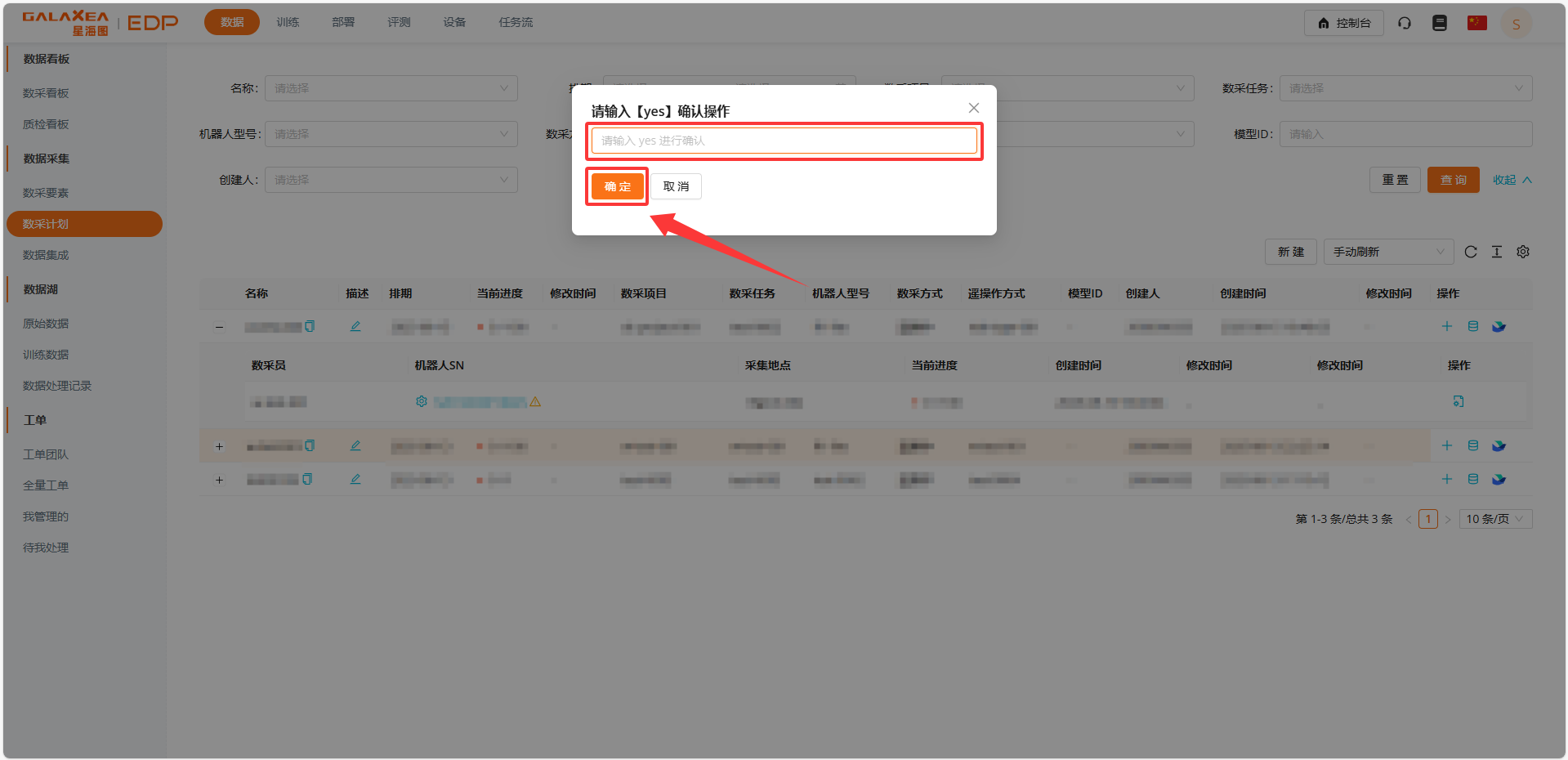Click the pencil edit icon in first row
This screenshot has height=760, width=1568.
[355, 326]
